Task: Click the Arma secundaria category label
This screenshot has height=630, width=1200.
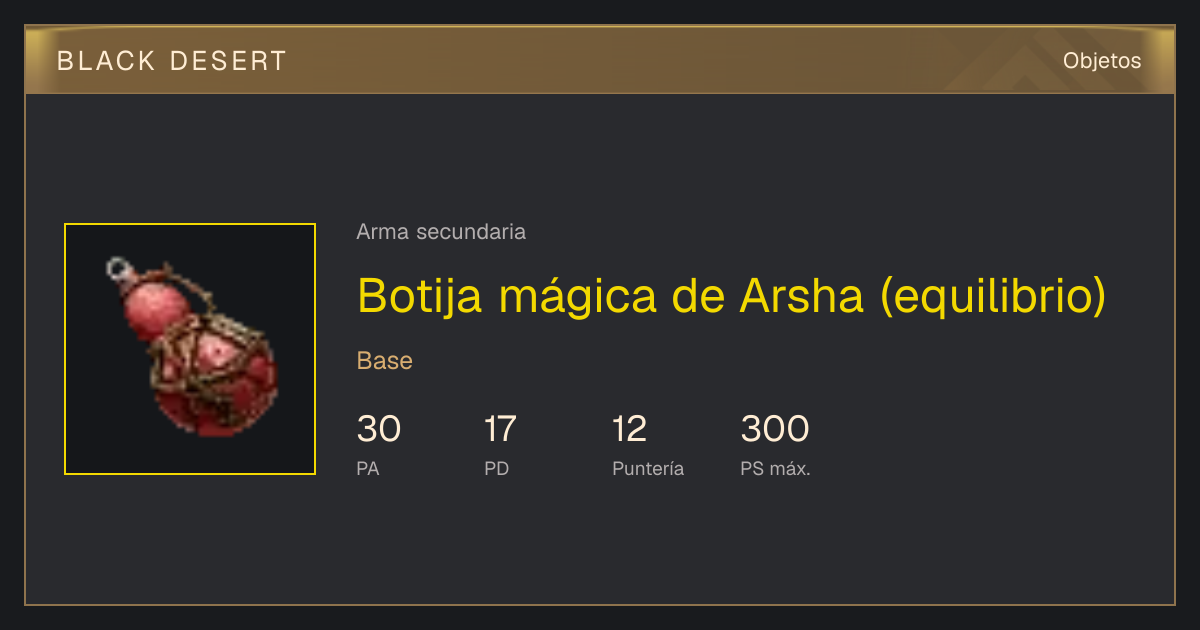Action: [x=441, y=232]
